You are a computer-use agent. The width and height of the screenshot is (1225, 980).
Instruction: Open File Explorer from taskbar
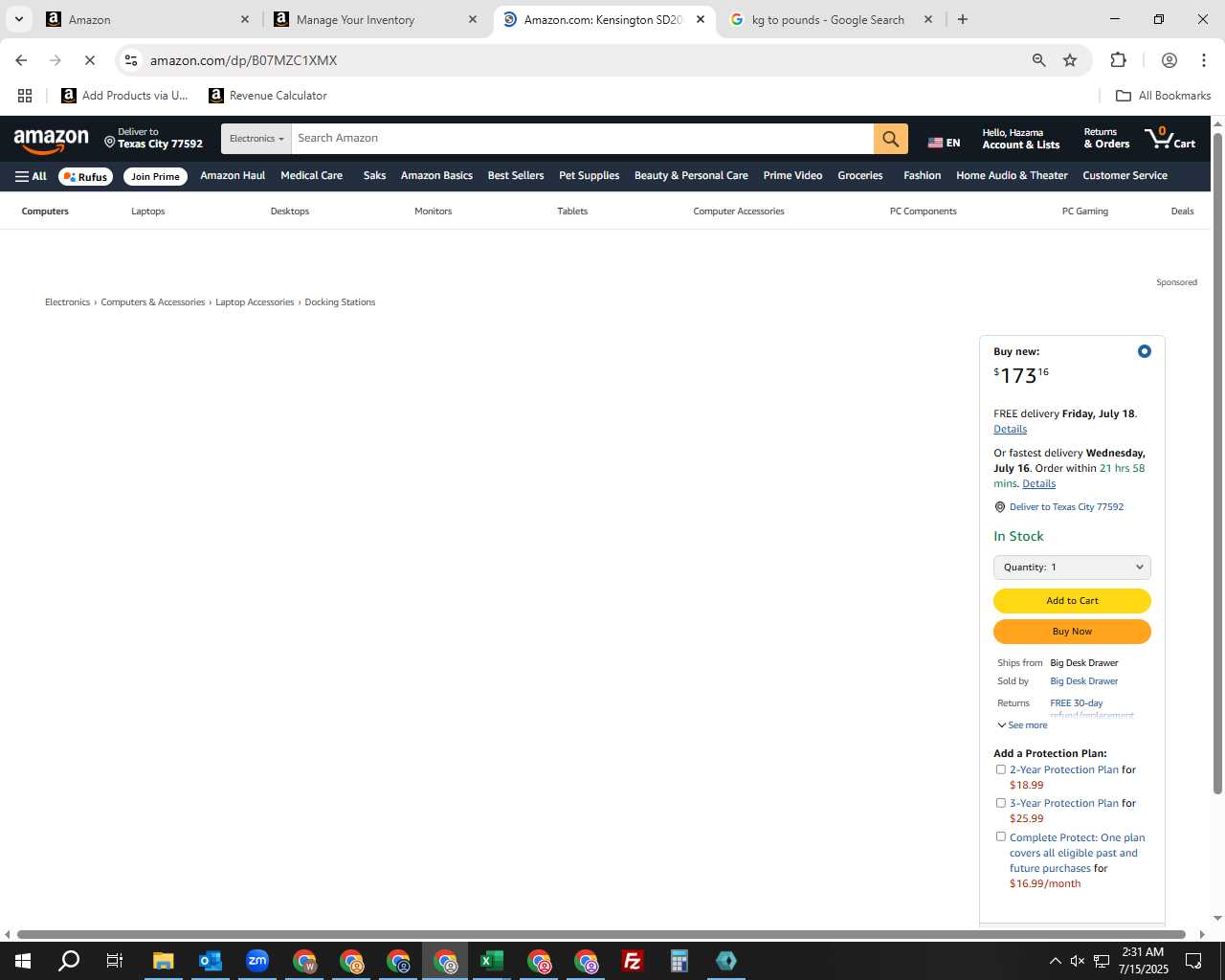[163, 961]
